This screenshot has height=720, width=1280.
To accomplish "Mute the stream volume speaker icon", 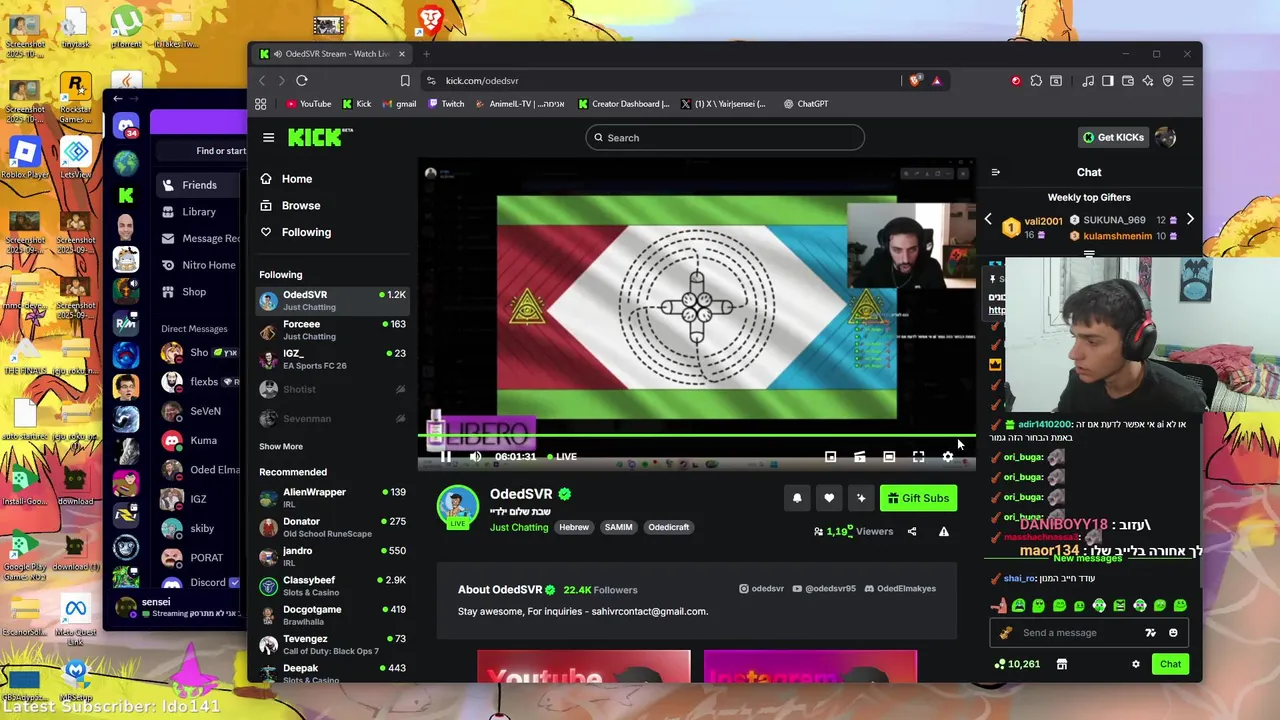I will (x=475, y=457).
